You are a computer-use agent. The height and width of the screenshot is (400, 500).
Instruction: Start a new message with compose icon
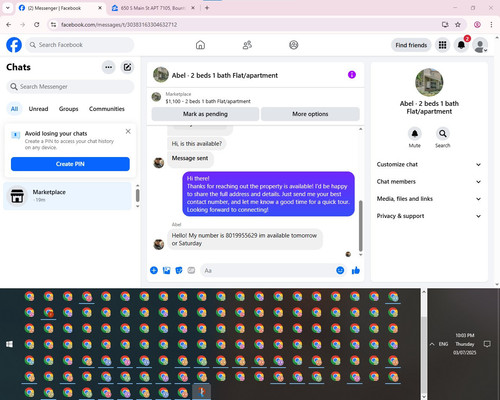pos(127,67)
